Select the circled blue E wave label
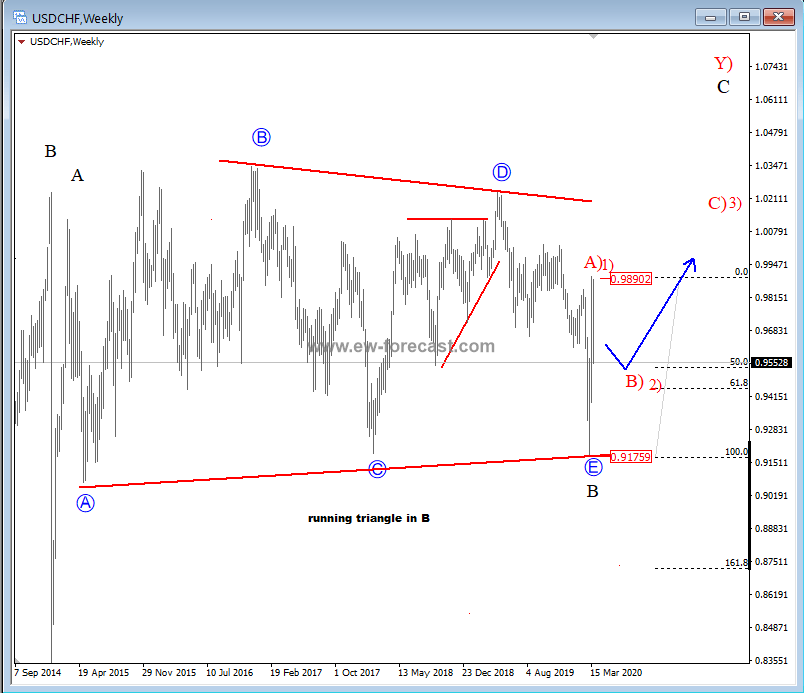The width and height of the screenshot is (804, 693). point(593,466)
